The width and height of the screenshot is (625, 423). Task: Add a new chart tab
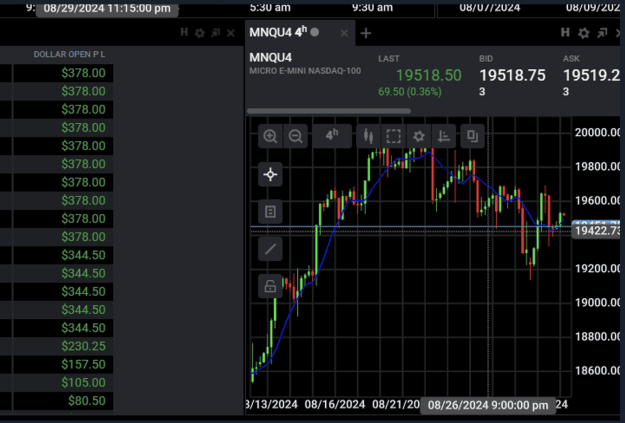click(x=366, y=33)
